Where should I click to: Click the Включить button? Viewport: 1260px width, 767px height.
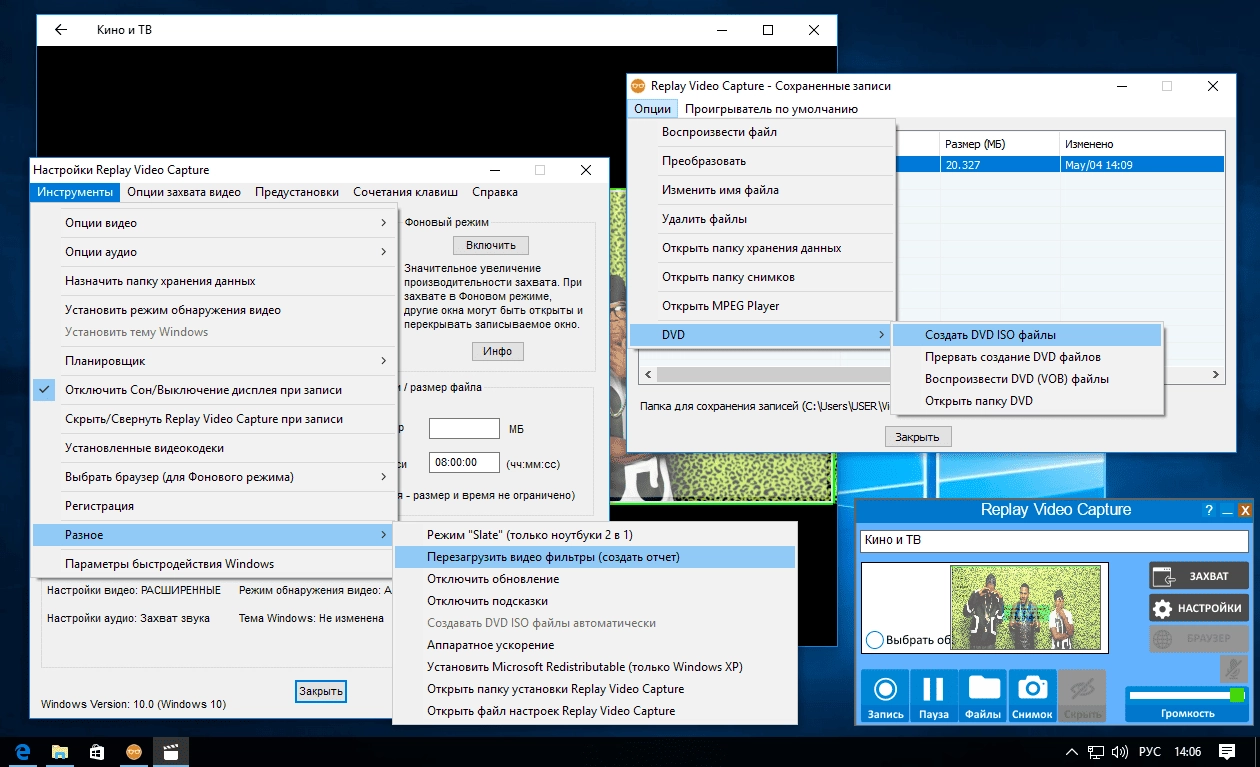[491, 245]
